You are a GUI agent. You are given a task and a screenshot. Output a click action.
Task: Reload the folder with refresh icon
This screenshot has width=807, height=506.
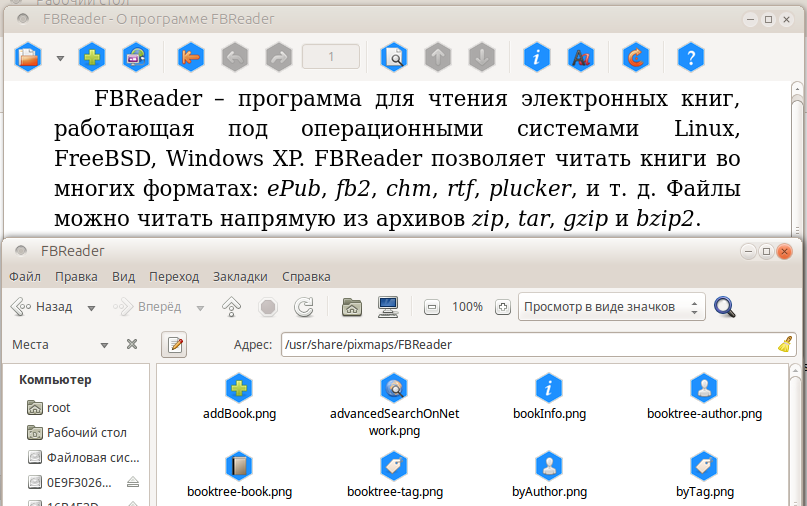[x=304, y=307]
